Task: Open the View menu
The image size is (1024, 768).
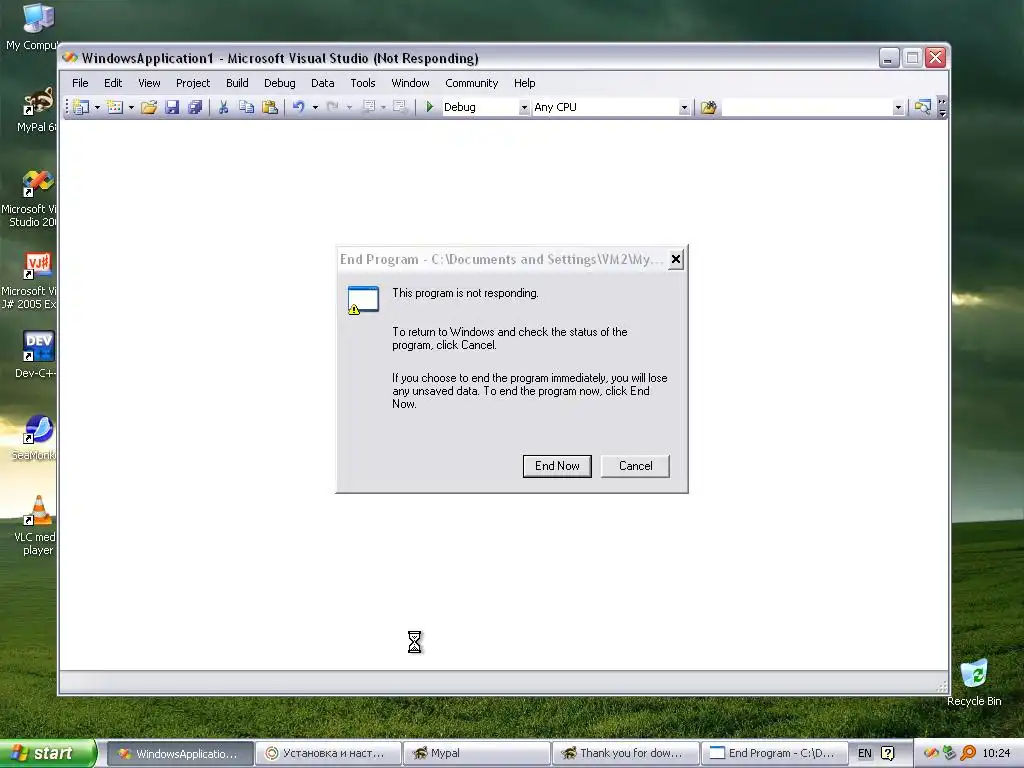Action: [x=149, y=83]
